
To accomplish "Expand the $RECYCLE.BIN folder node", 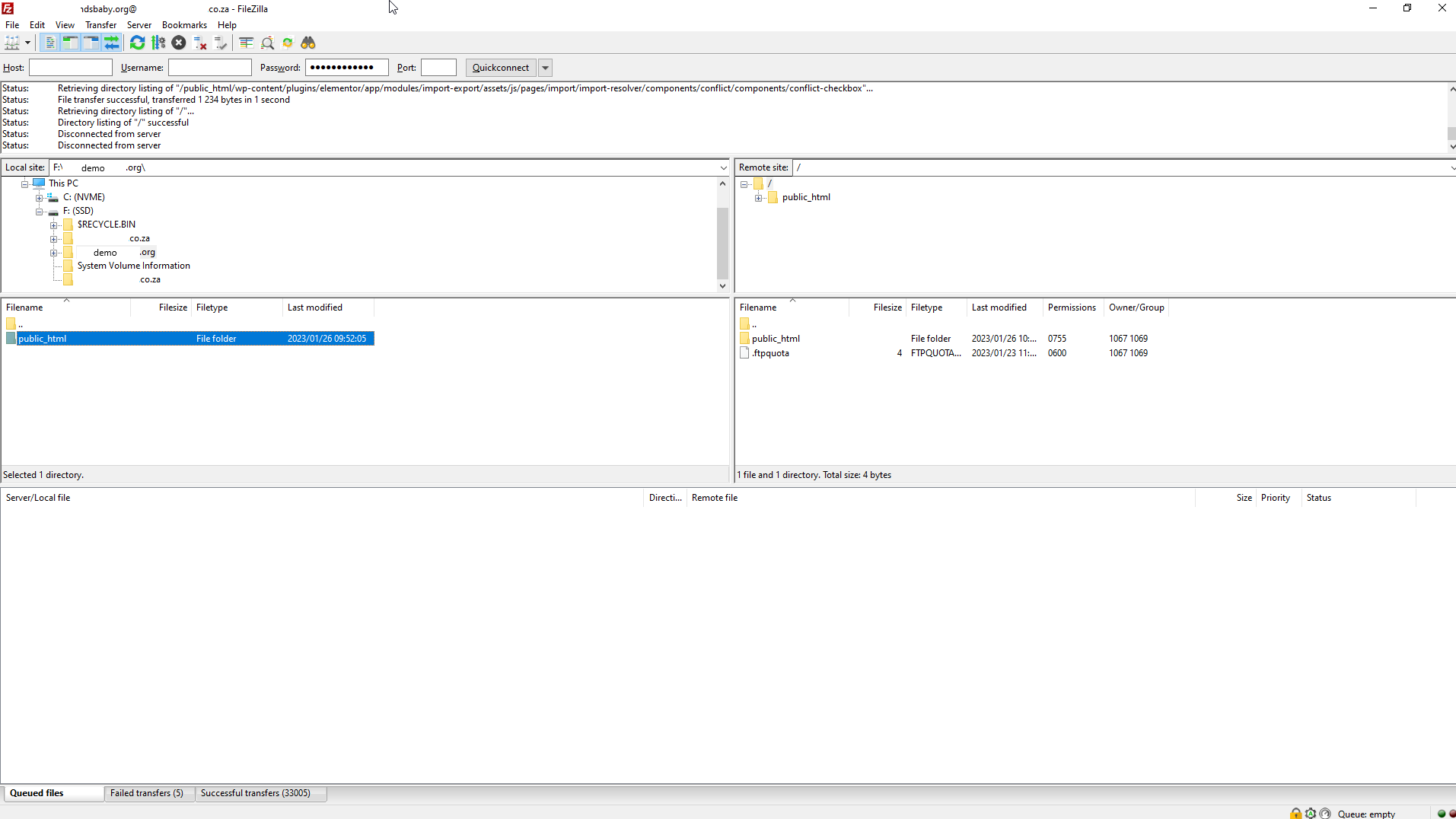I will [54, 225].
